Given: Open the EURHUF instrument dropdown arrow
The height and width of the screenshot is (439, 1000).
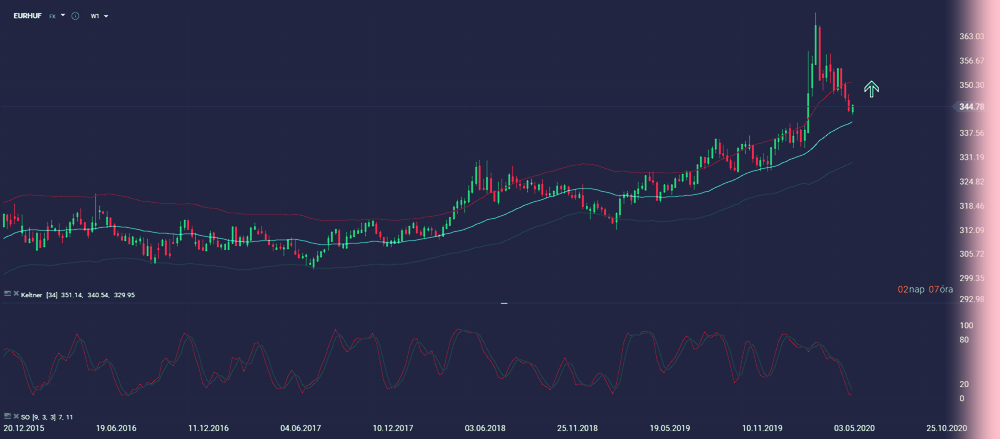Looking at the screenshot, I should [x=63, y=17].
